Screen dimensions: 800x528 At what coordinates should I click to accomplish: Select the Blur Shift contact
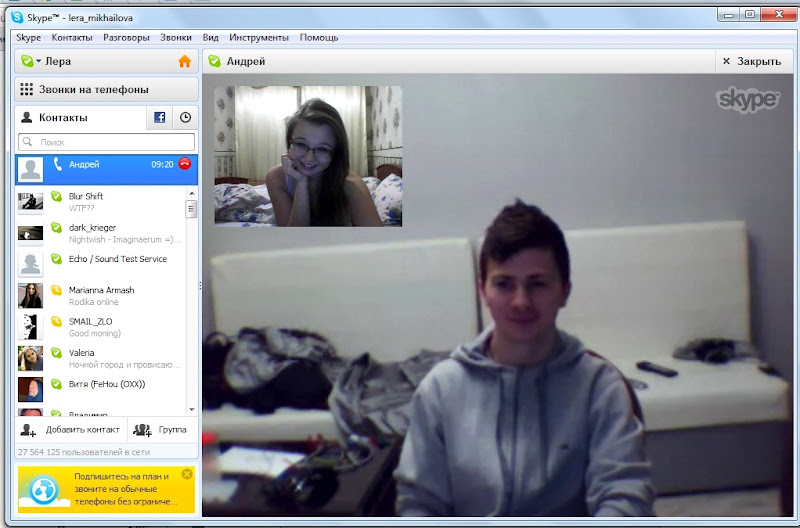pyautogui.click(x=100, y=202)
